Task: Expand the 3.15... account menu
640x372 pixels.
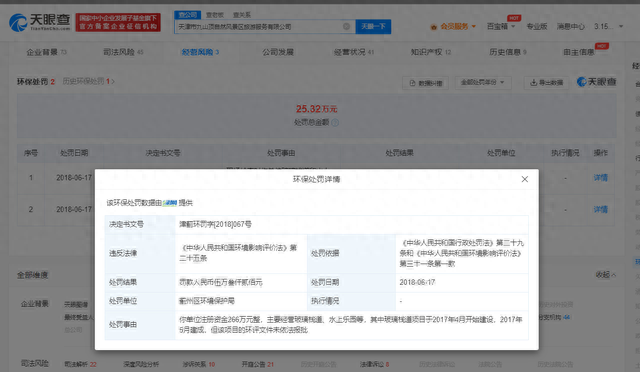Action: point(608,27)
